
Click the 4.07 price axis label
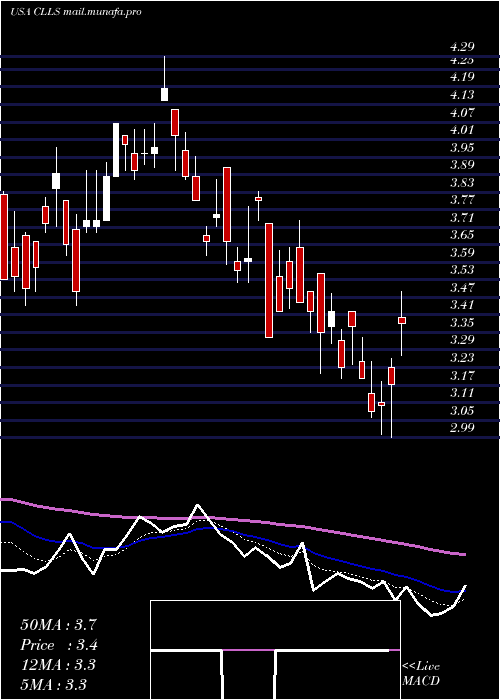pos(462,112)
